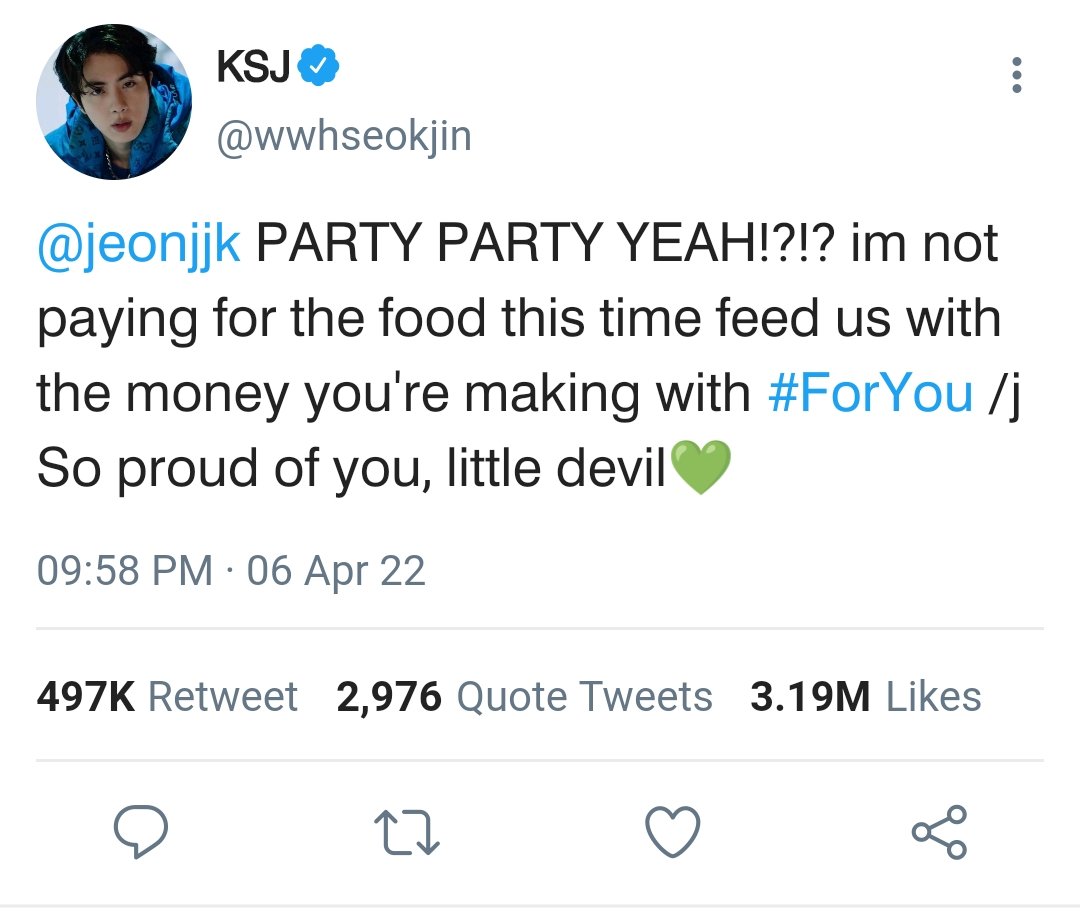Click the green heart emoji

pyautogui.click(x=700, y=468)
